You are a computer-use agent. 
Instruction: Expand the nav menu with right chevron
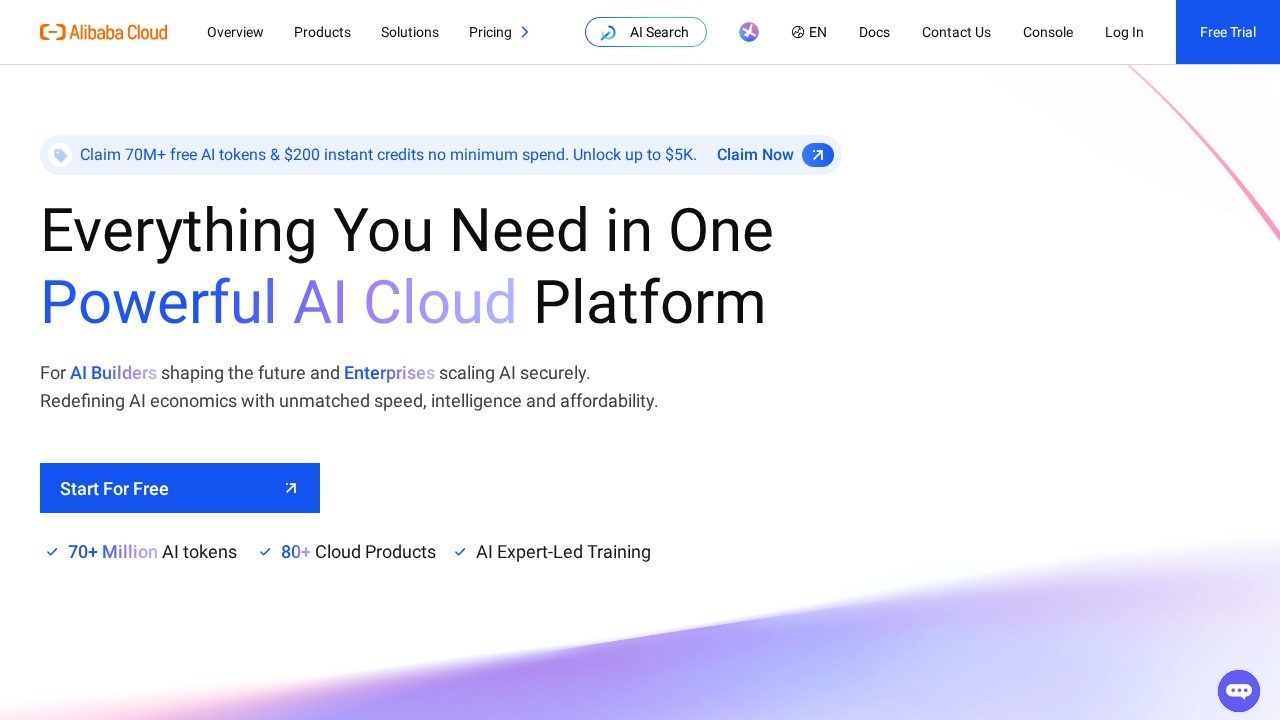click(x=525, y=32)
